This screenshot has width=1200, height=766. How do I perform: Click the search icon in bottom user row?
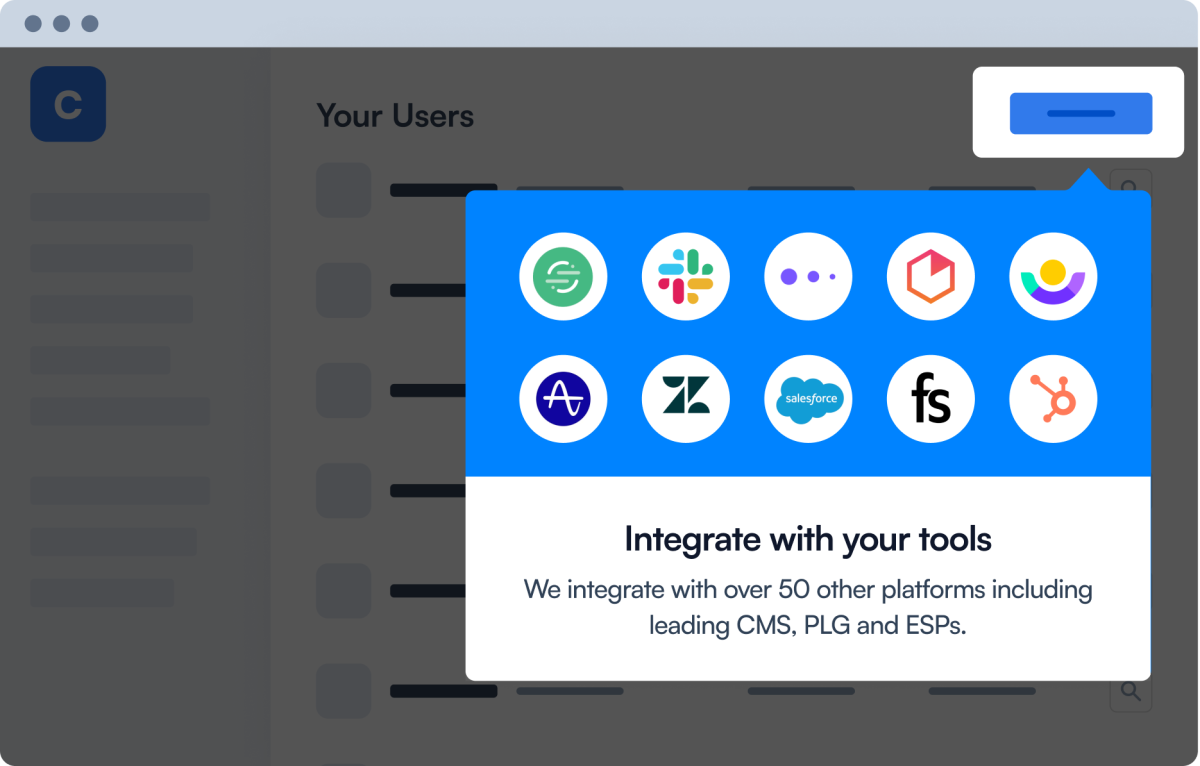pyautogui.click(x=1130, y=691)
